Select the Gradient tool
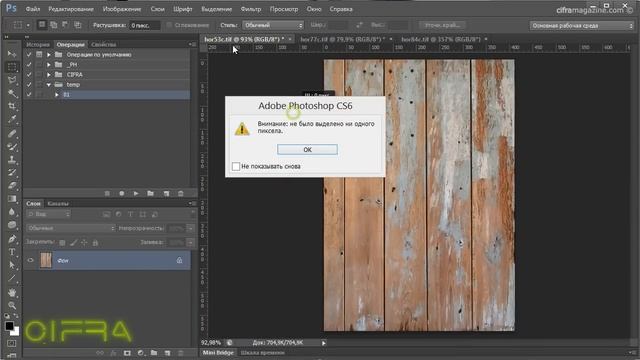The height and width of the screenshot is (360, 640). [x=12, y=199]
